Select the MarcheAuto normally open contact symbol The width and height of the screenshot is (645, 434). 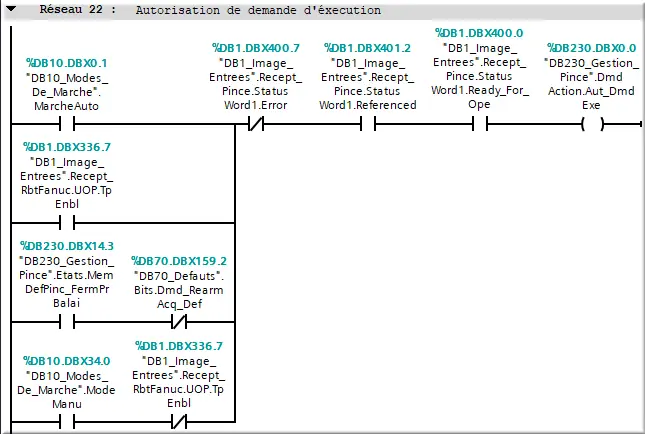60,125
